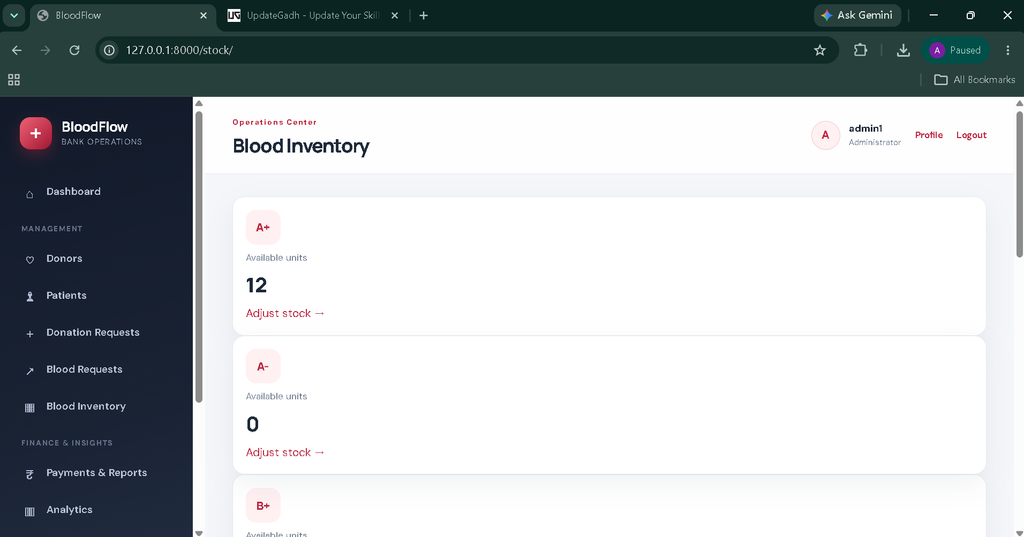Viewport: 1024px width, 537px height.
Task: Click the grid icon beside Blood Inventory
Action: coord(29,408)
